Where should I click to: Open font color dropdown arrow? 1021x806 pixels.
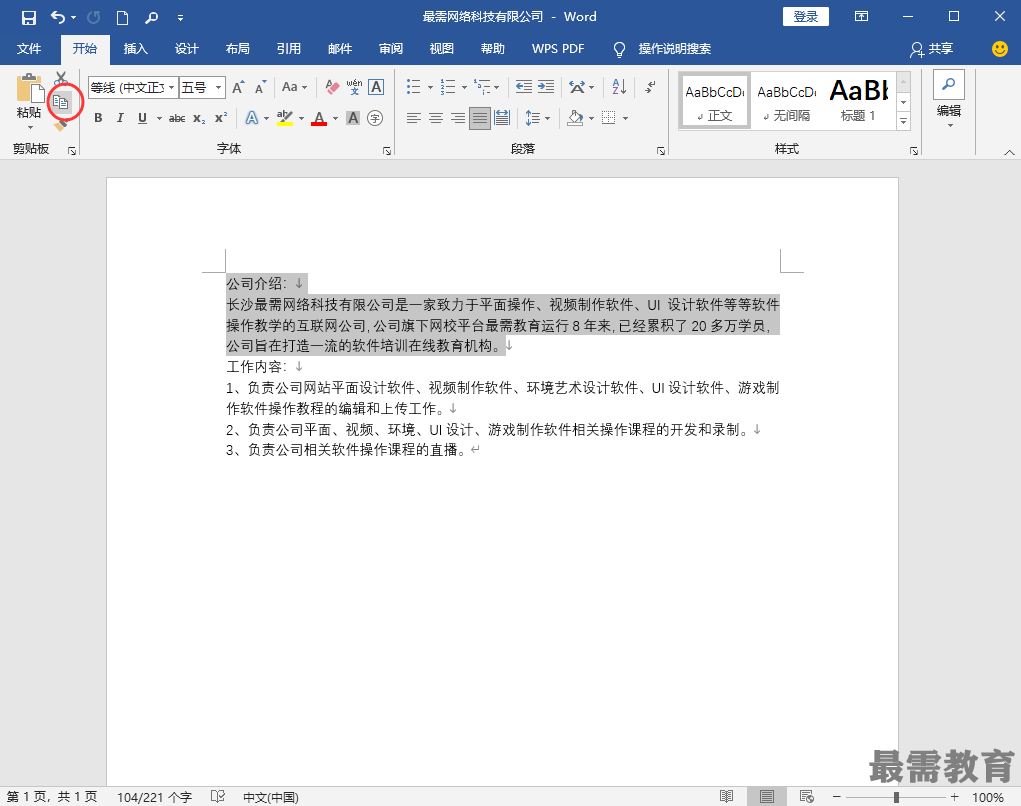click(x=335, y=118)
